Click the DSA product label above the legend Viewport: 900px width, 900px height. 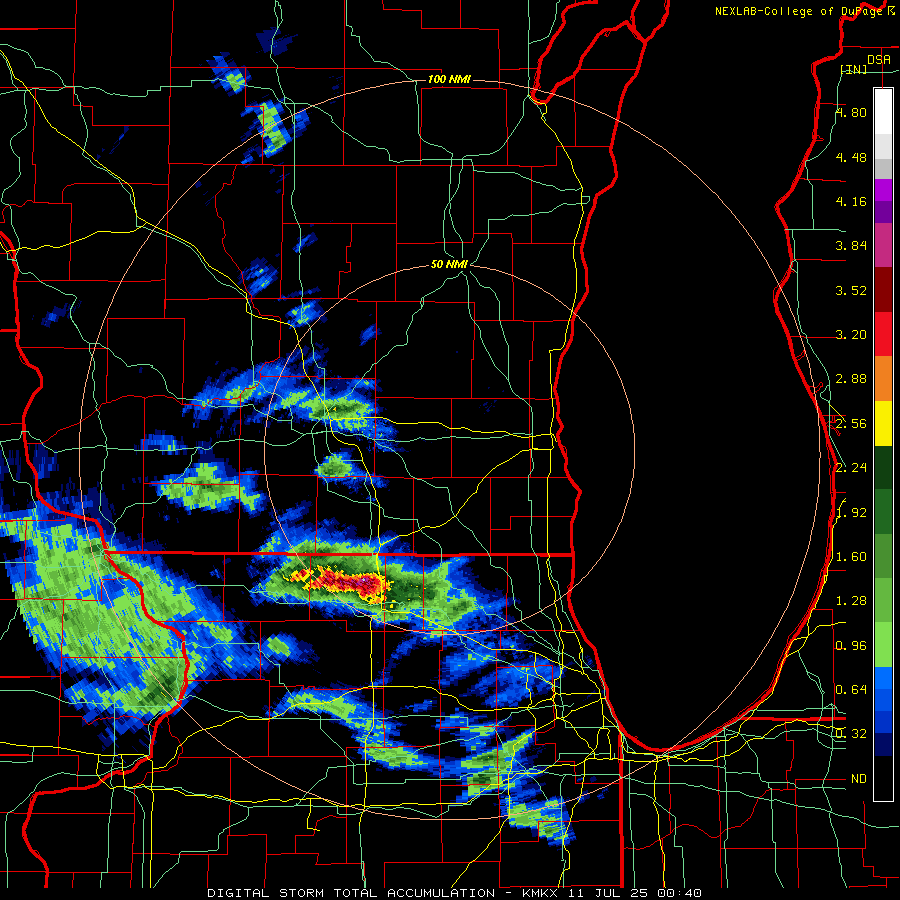click(x=879, y=59)
